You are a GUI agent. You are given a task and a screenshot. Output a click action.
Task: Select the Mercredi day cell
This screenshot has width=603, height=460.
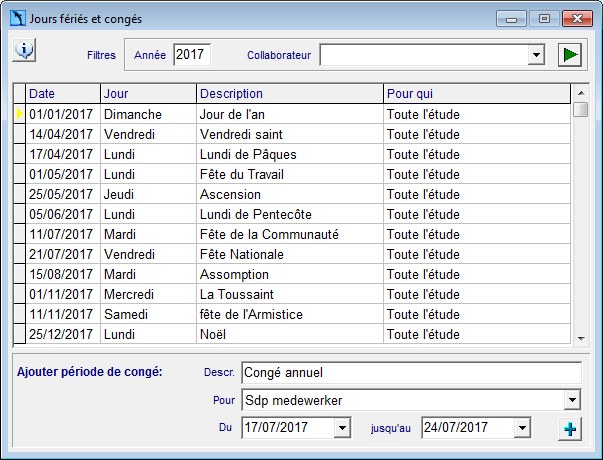tap(148, 294)
